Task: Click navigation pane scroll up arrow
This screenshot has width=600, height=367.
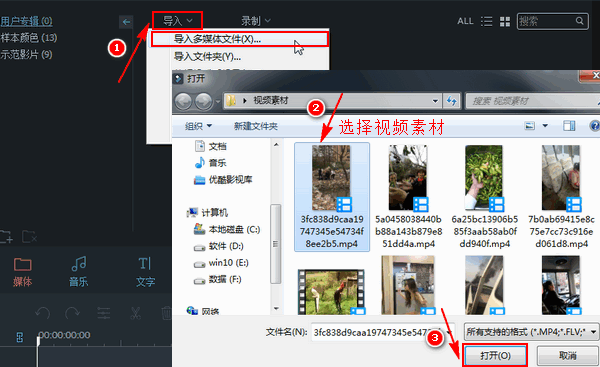Action: 276,145
